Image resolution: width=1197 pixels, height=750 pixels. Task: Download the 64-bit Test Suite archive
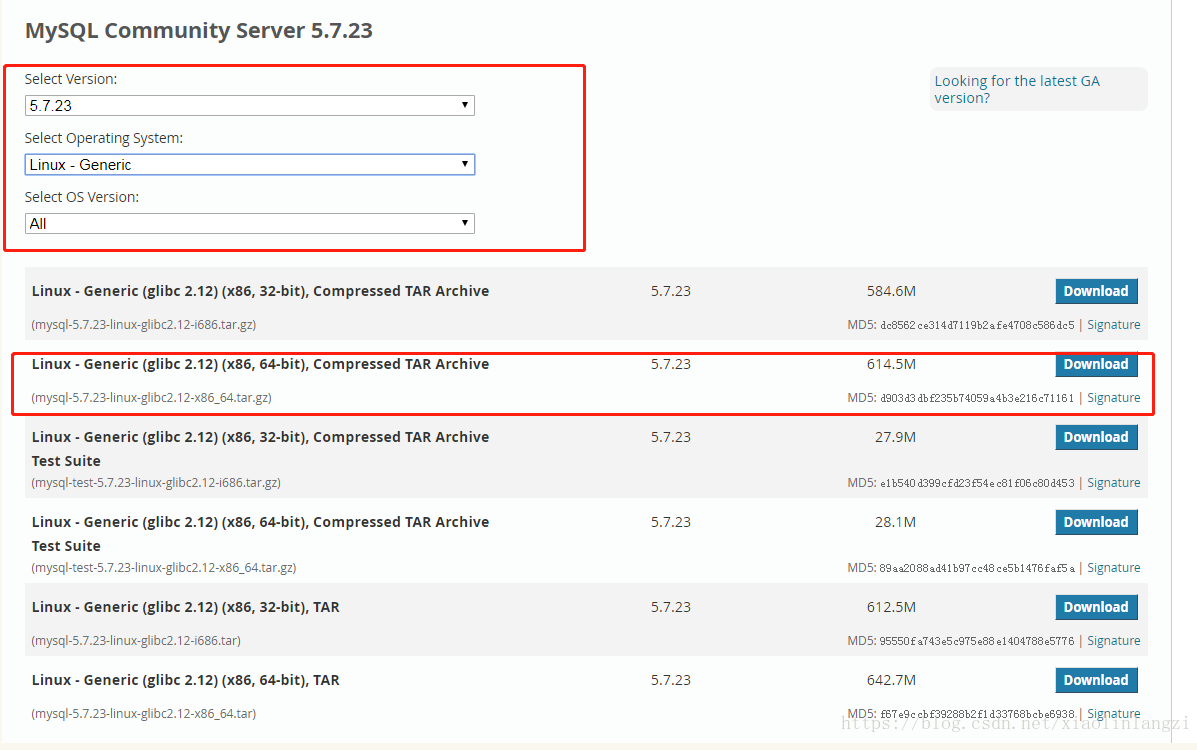coord(1096,521)
